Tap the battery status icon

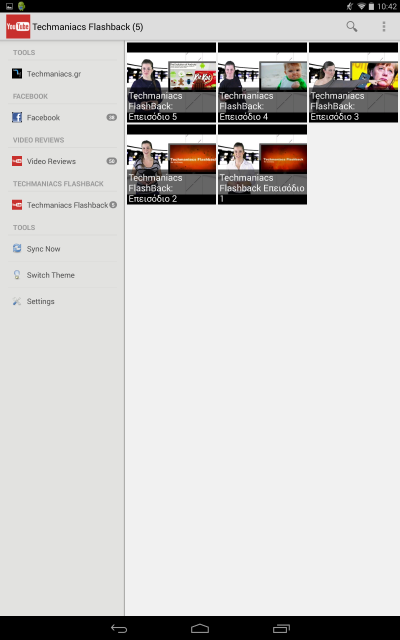[371, 6]
